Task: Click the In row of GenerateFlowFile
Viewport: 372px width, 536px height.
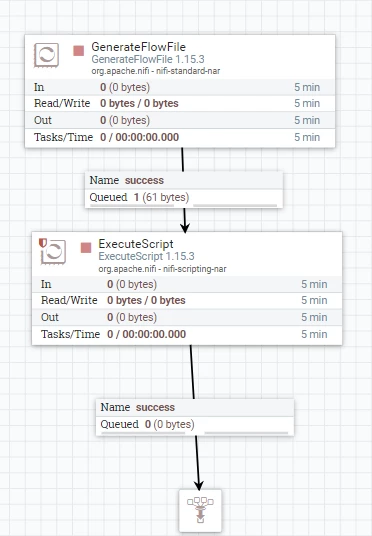Action: [180, 87]
